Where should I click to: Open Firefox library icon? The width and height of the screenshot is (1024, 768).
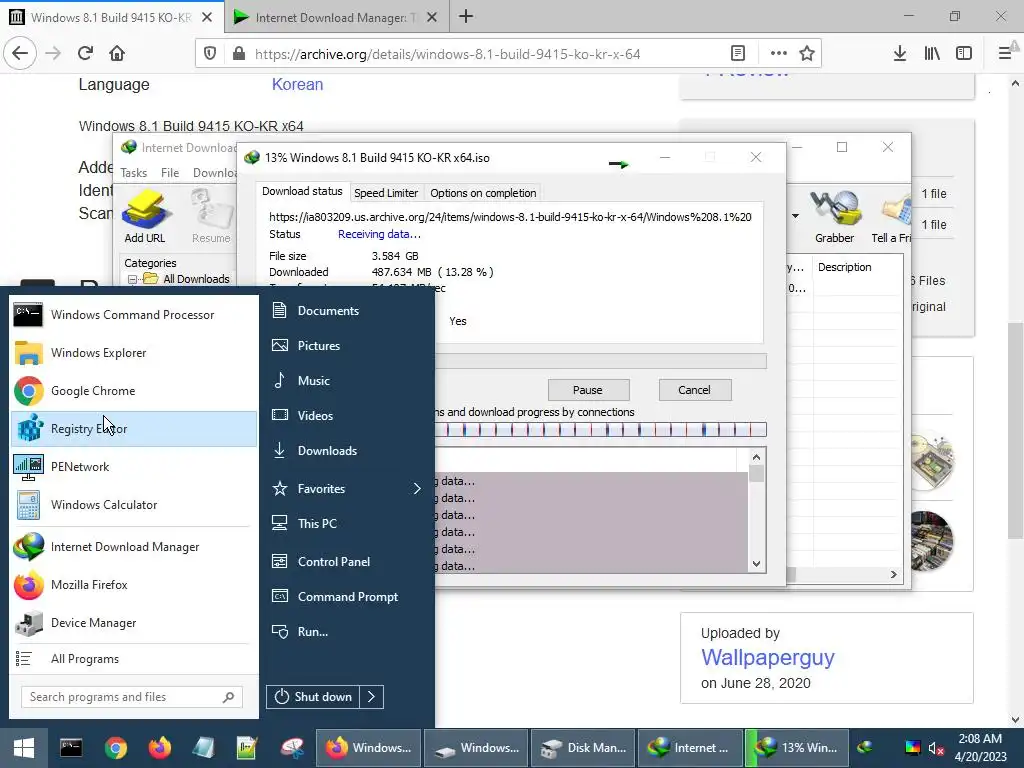pyautogui.click(x=932, y=53)
